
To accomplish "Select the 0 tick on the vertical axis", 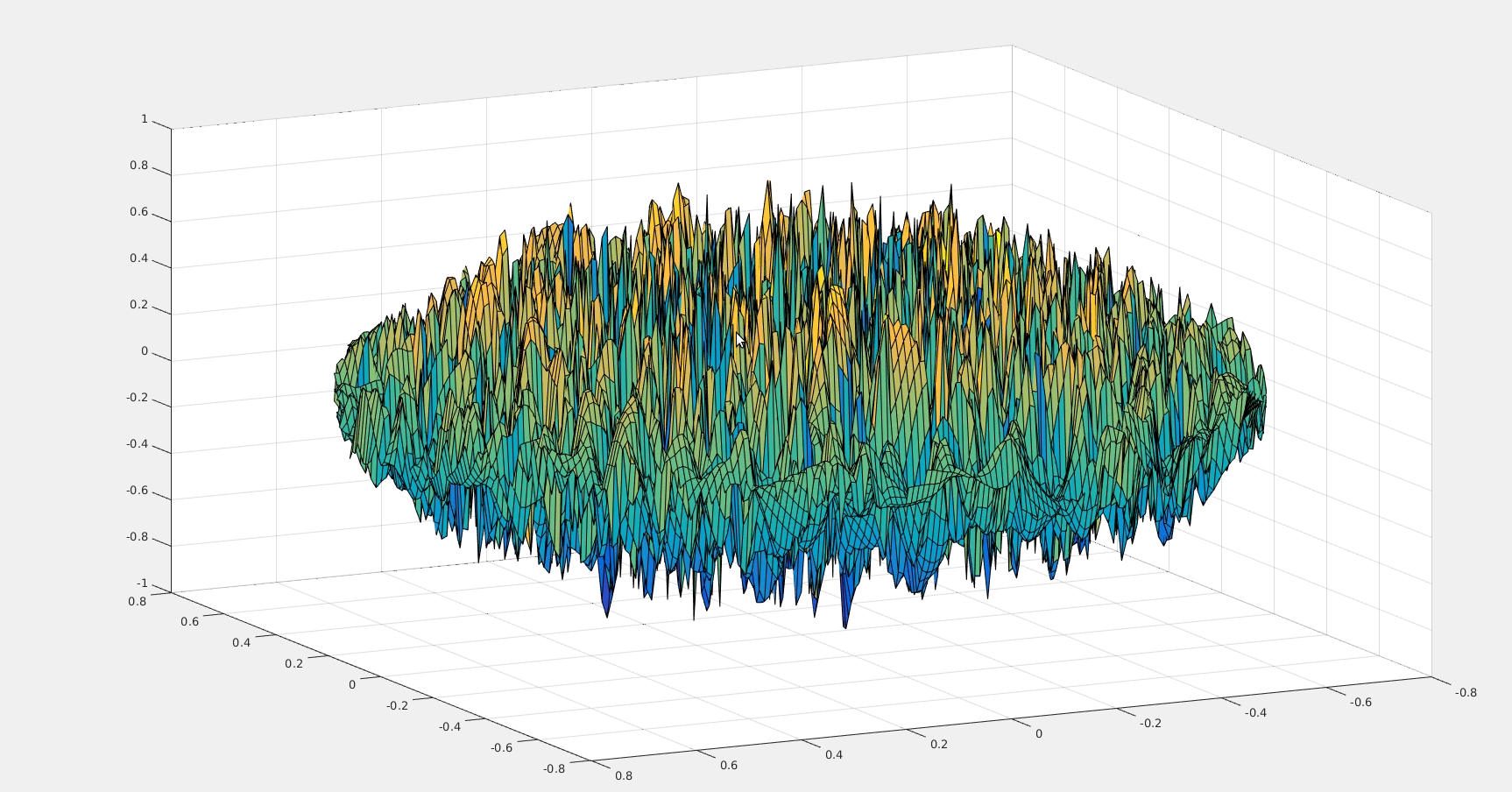I will (x=144, y=351).
